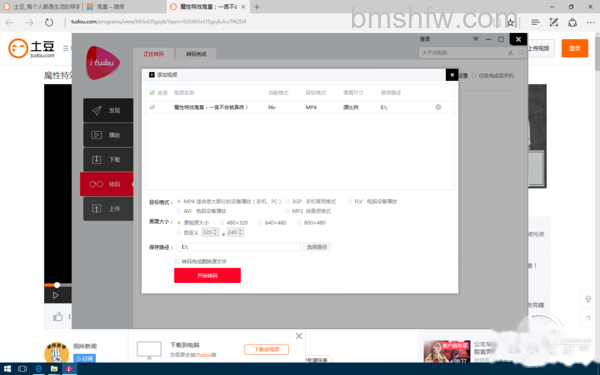
Task: Open the 发现 discover section in sidebar
Action: point(108,110)
